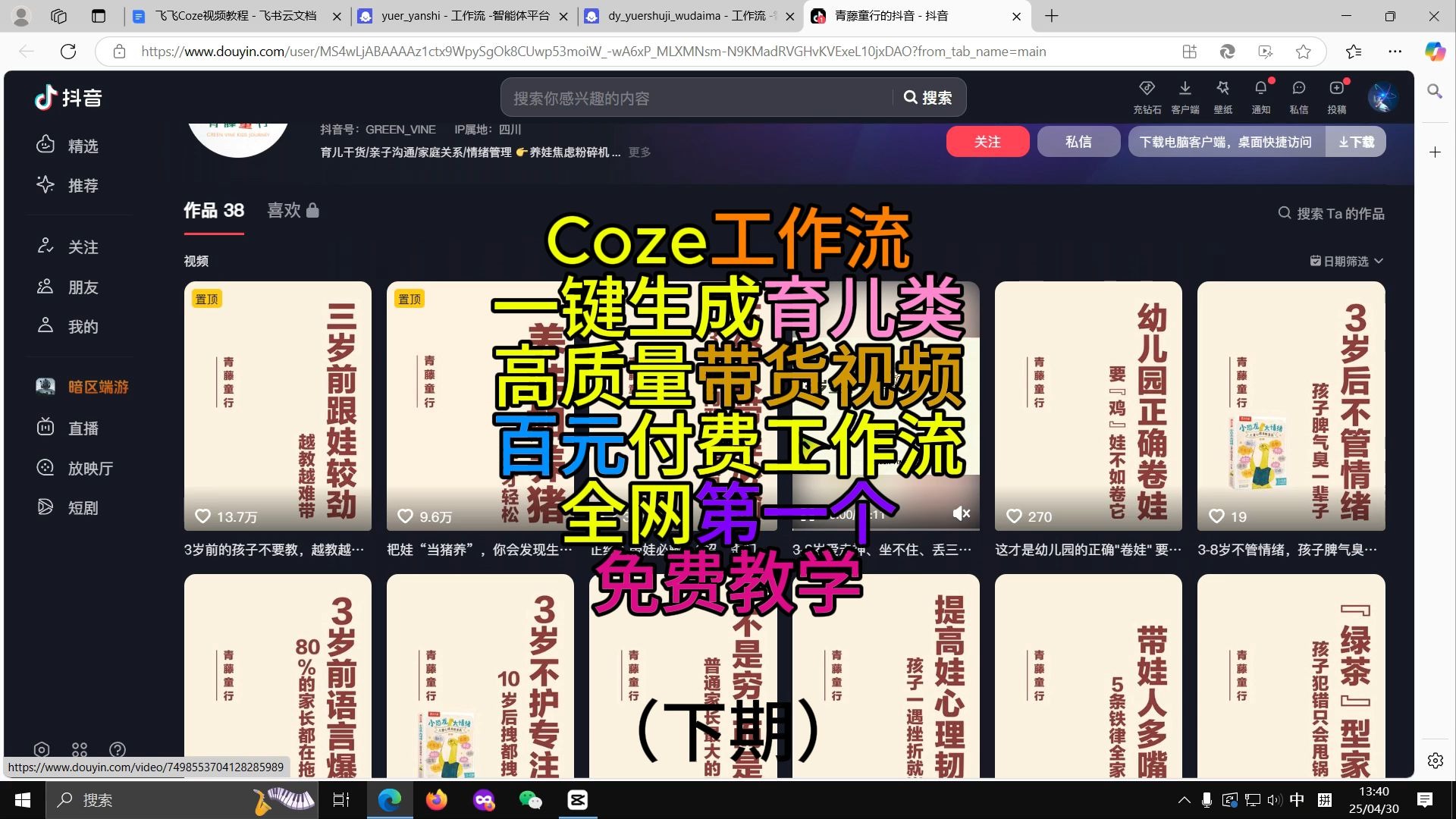Open the Edge Copilot icon
Screen dimensions: 1456x819
1434,52
